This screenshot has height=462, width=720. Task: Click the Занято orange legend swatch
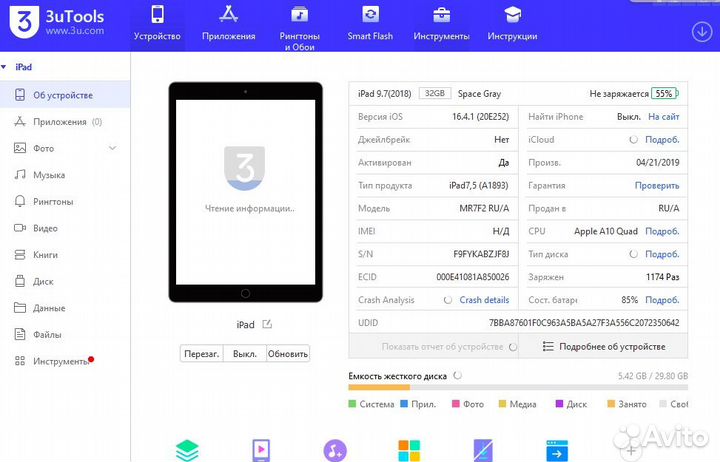click(x=611, y=404)
